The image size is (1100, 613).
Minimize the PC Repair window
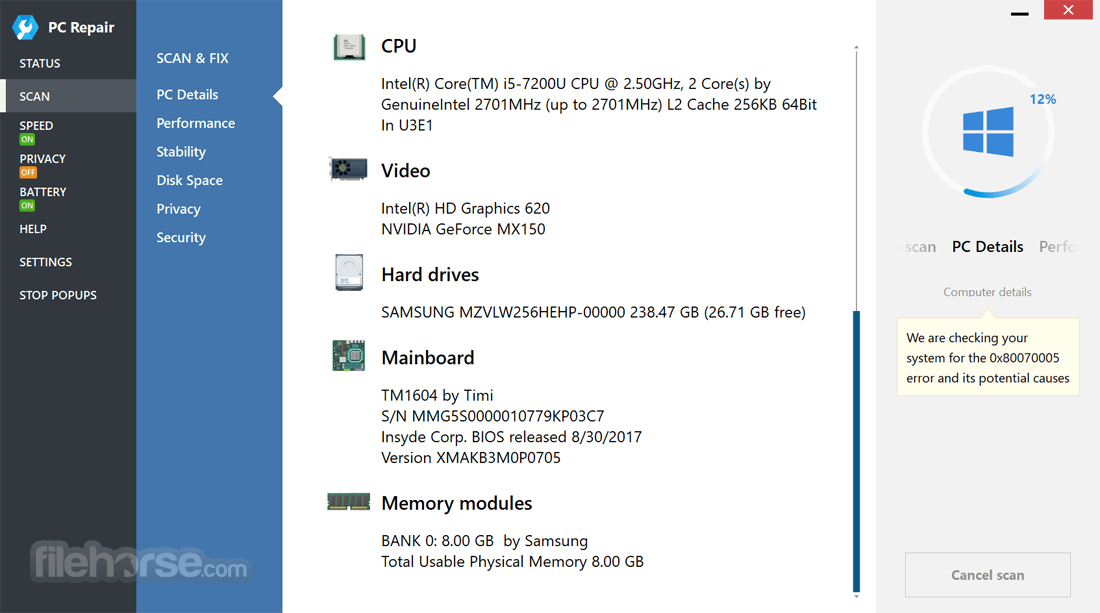point(1019,12)
